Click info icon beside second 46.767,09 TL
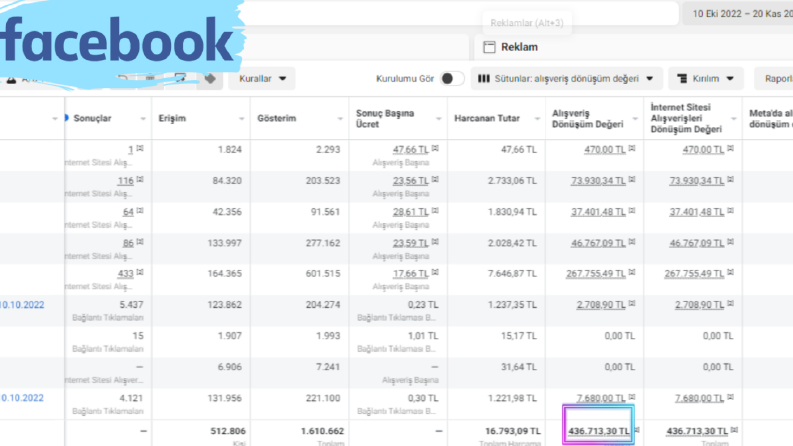The width and height of the screenshot is (793, 446). 731,242
